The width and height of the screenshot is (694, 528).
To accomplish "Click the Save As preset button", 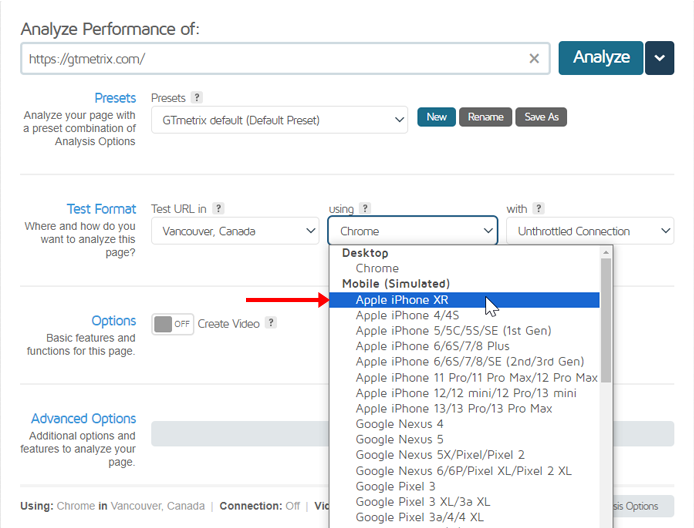I will pyautogui.click(x=541, y=117).
